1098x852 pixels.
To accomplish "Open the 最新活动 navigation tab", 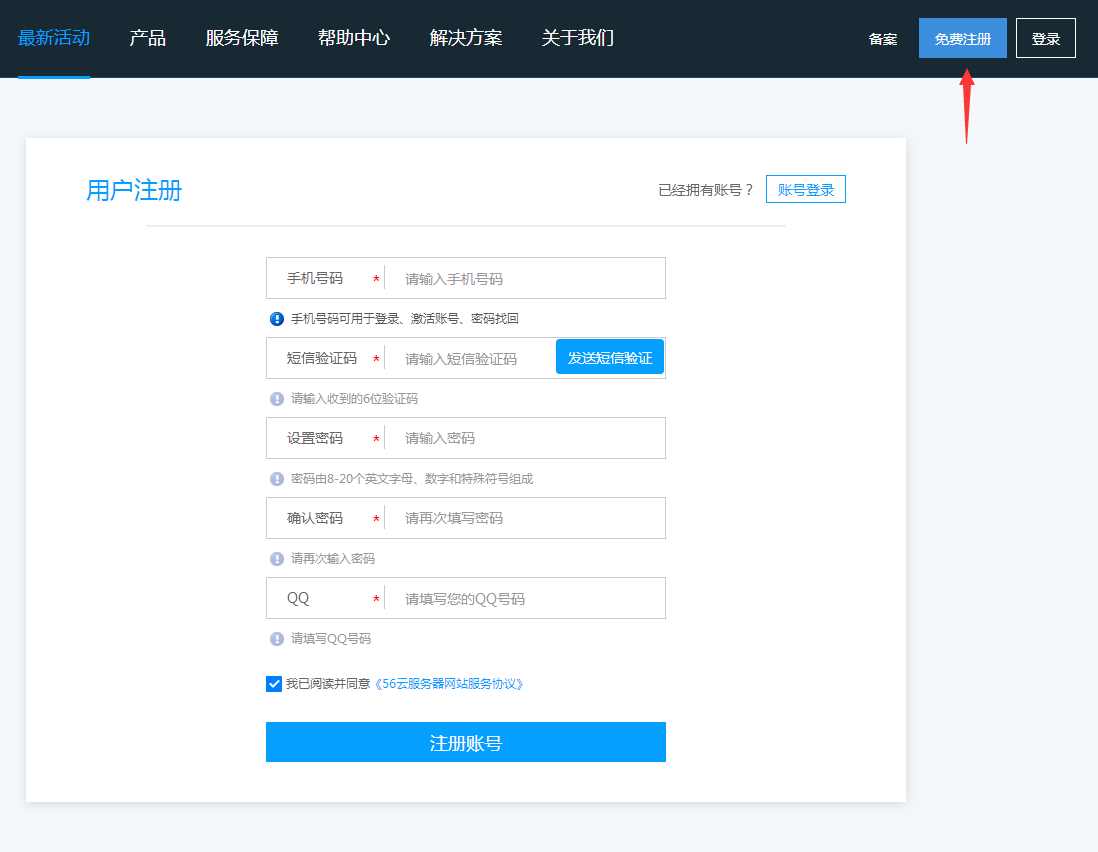I will point(54,39).
